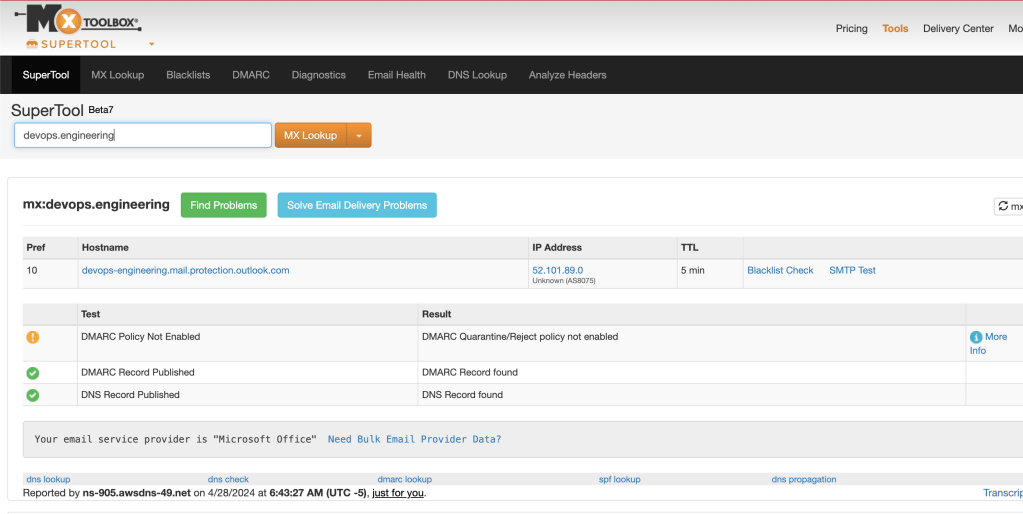Open the DMARC tab

251,75
